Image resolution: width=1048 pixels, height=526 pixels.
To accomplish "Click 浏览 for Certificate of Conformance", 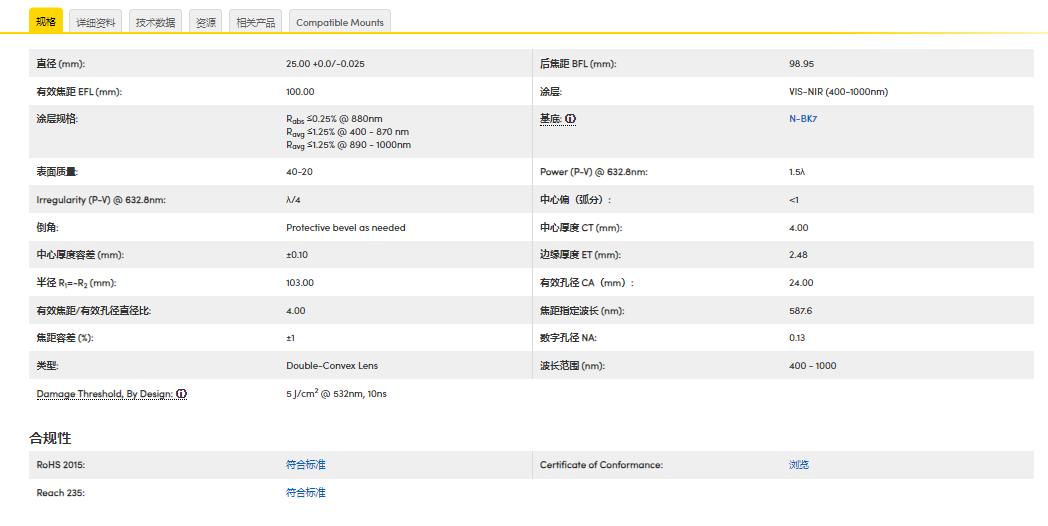I will coord(799,465).
